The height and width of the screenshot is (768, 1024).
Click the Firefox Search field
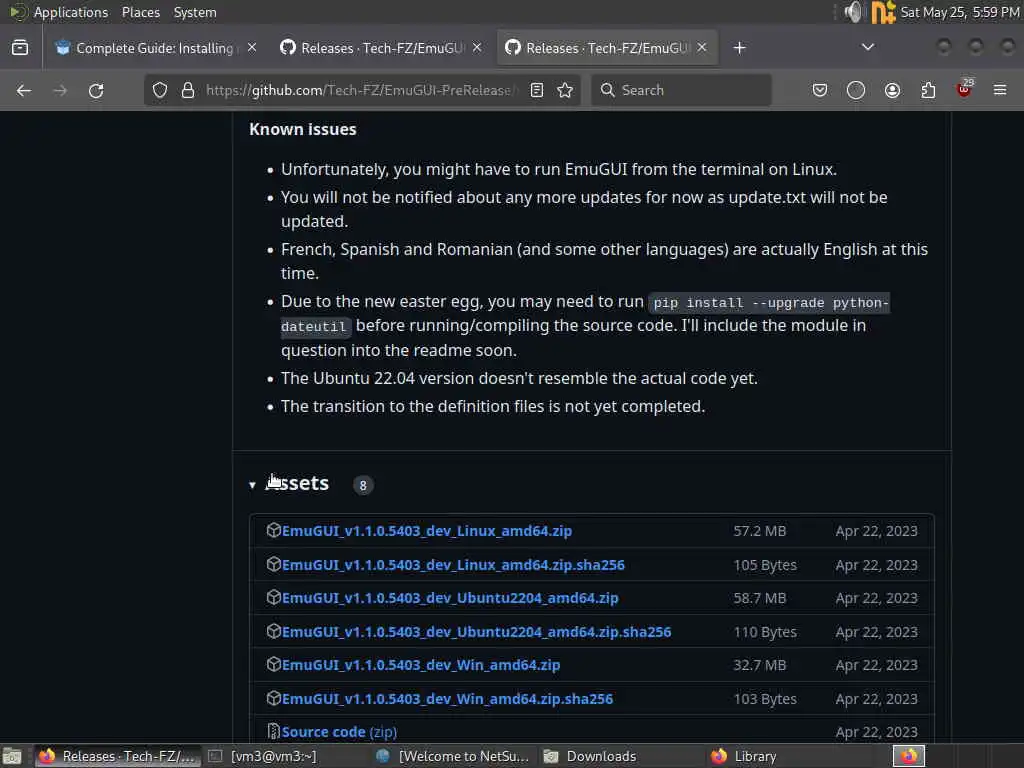tap(681, 90)
